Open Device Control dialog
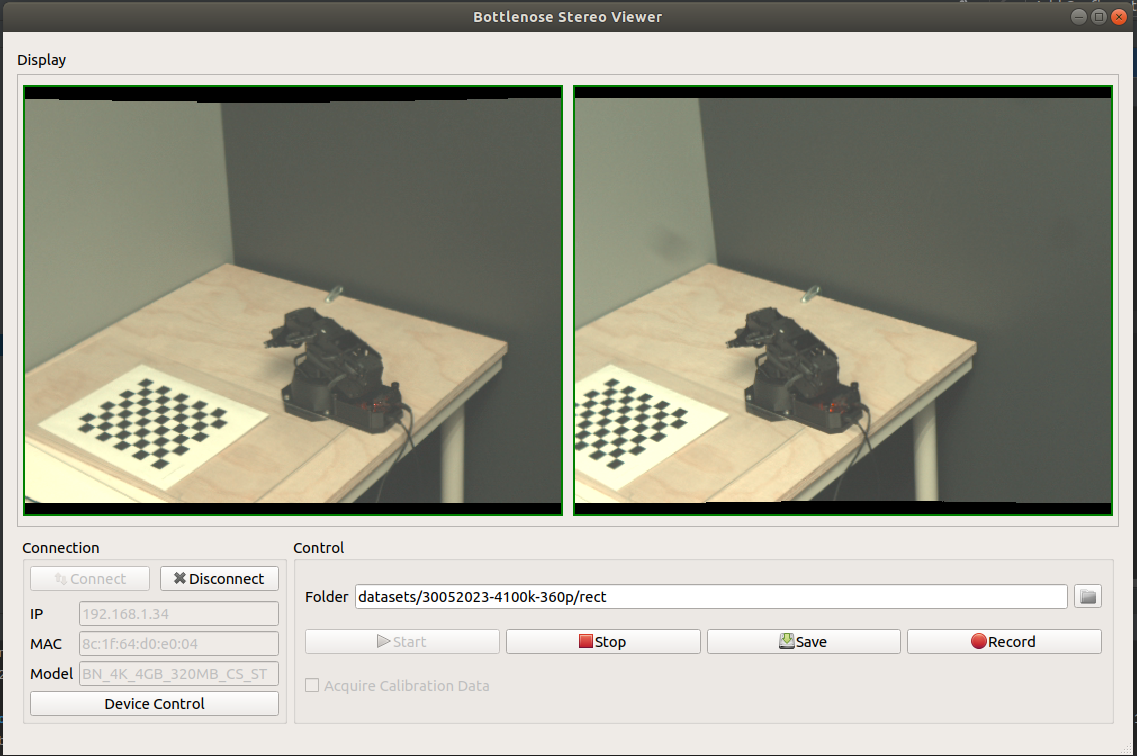Image resolution: width=1137 pixels, height=756 pixels. [x=154, y=704]
